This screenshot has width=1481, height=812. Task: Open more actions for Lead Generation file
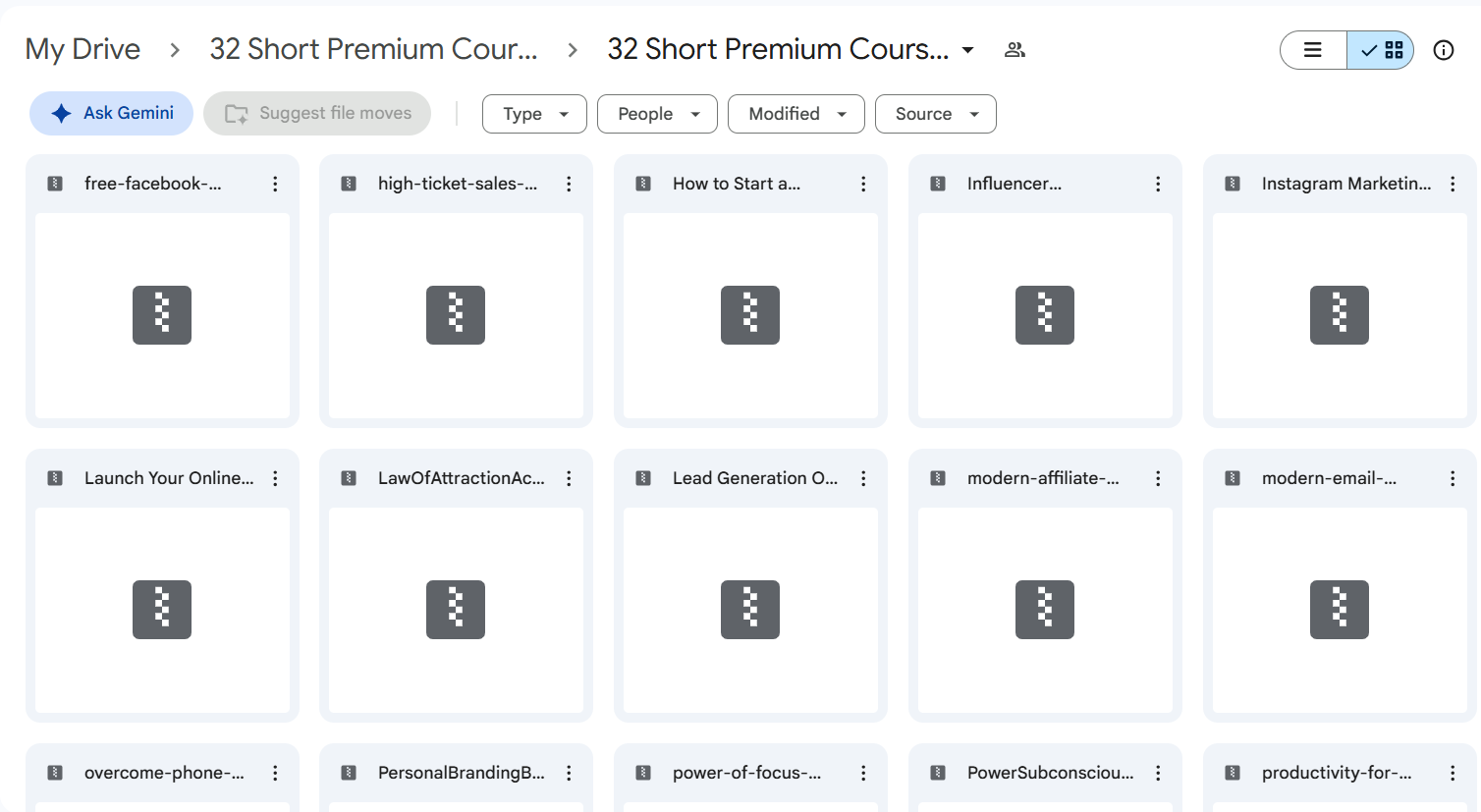tap(863, 478)
